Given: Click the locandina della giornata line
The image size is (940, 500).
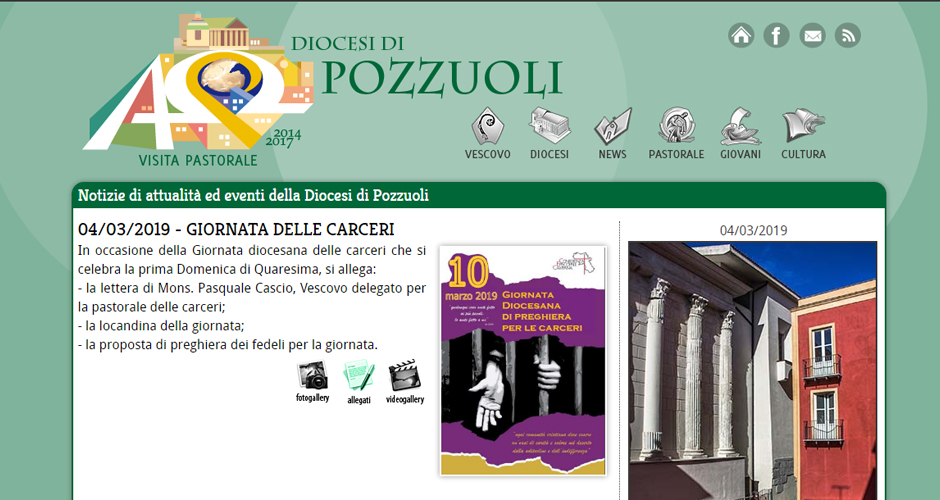Looking at the screenshot, I should [x=161, y=326].
